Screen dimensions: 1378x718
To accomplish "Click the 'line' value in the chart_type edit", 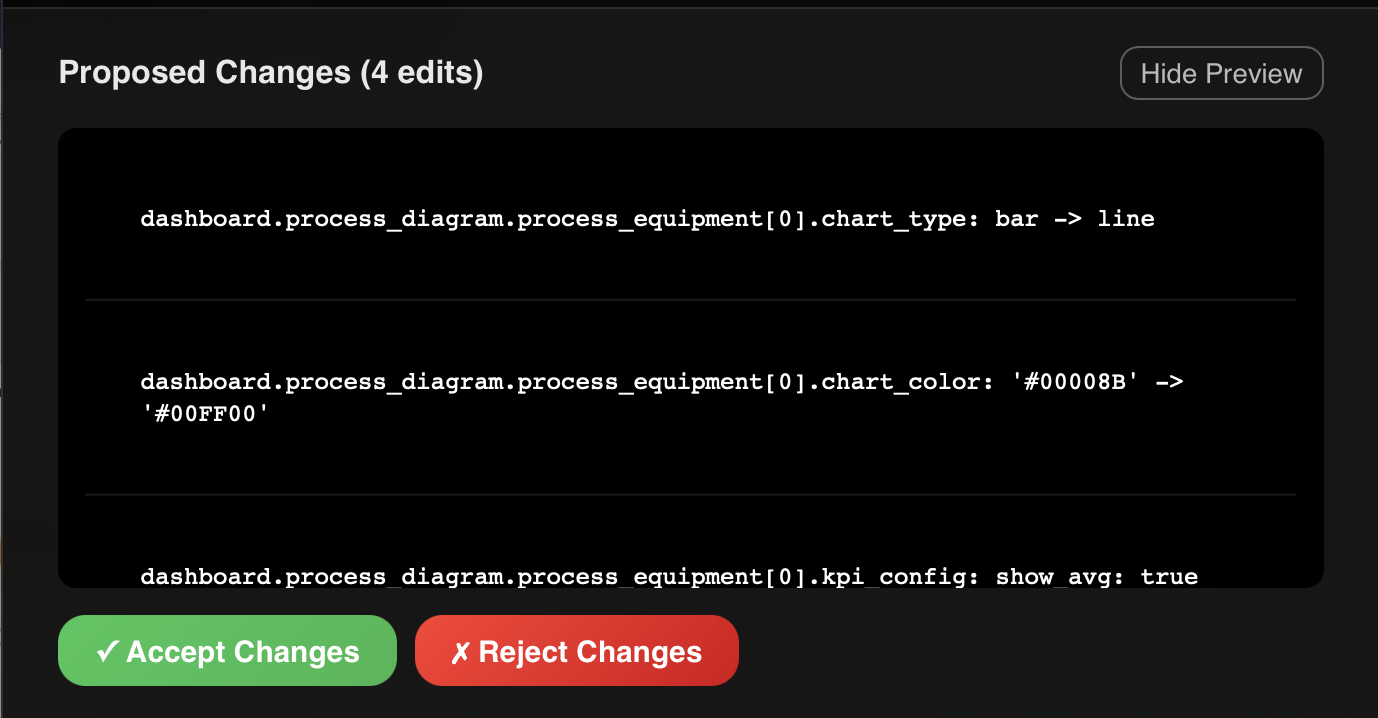I will tap(1125, 219).
